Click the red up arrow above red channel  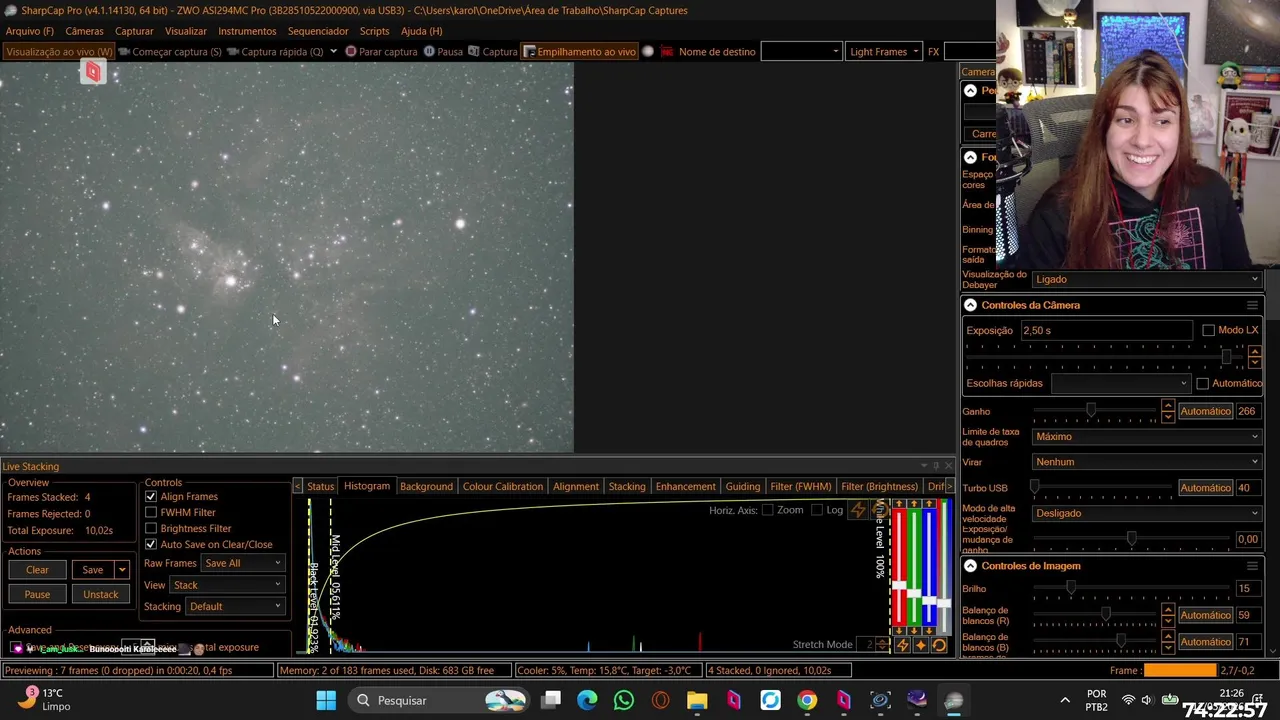pos(898,504)
